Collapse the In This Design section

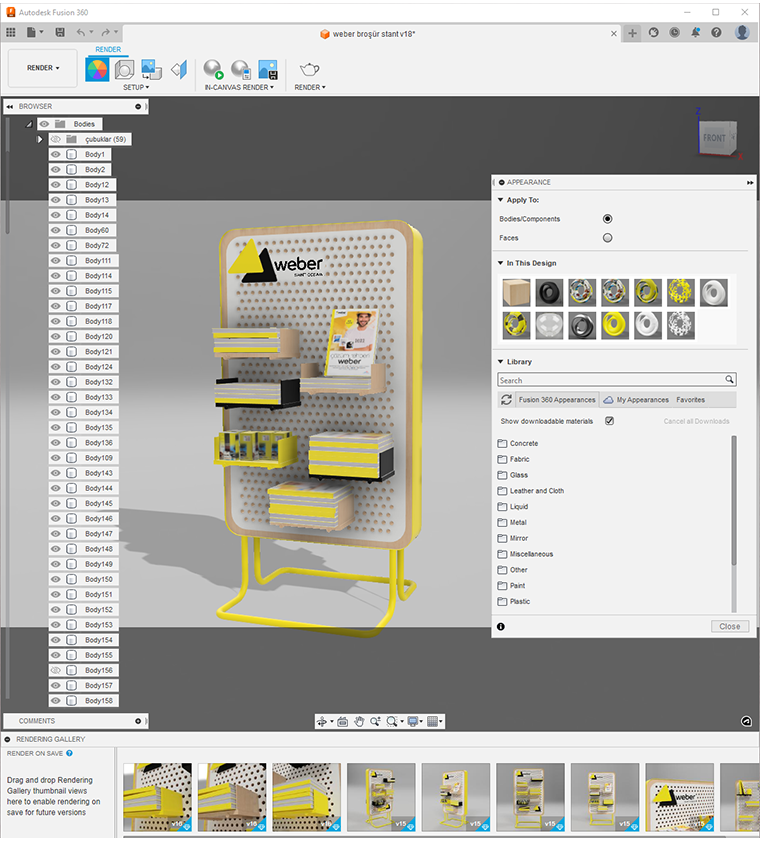coord(501,263)
